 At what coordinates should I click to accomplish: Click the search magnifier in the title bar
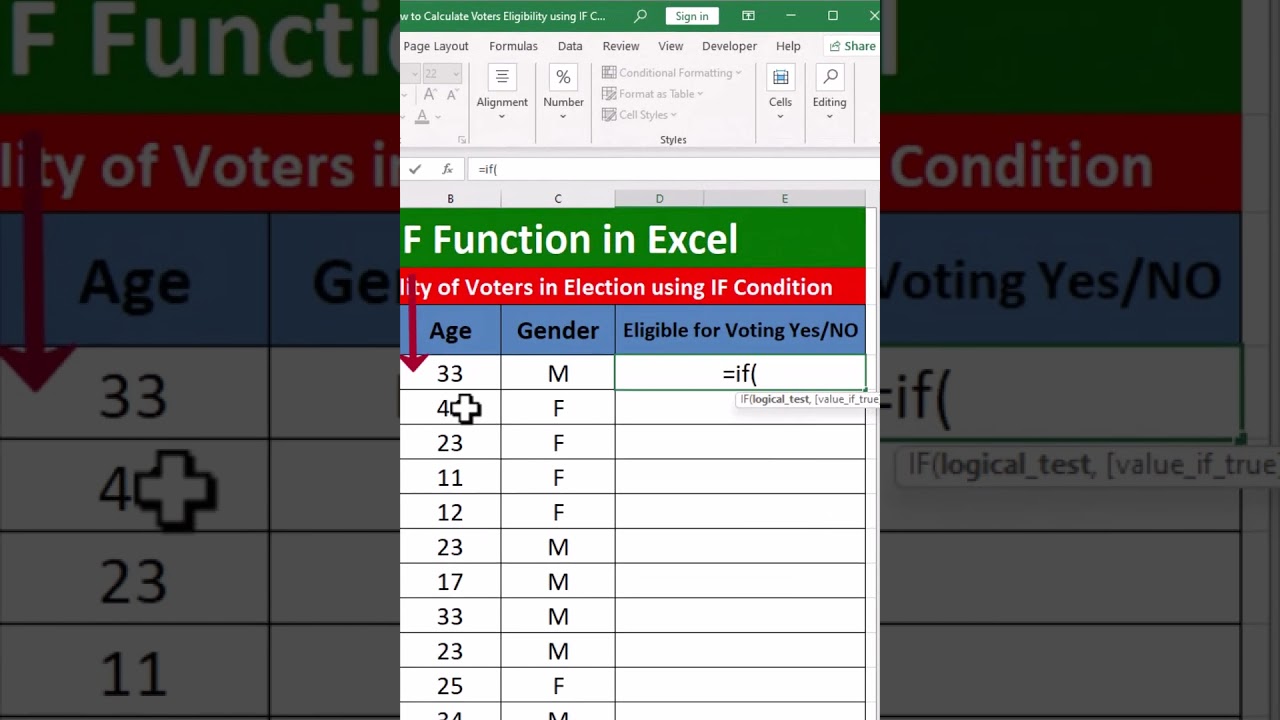[641, 16]
